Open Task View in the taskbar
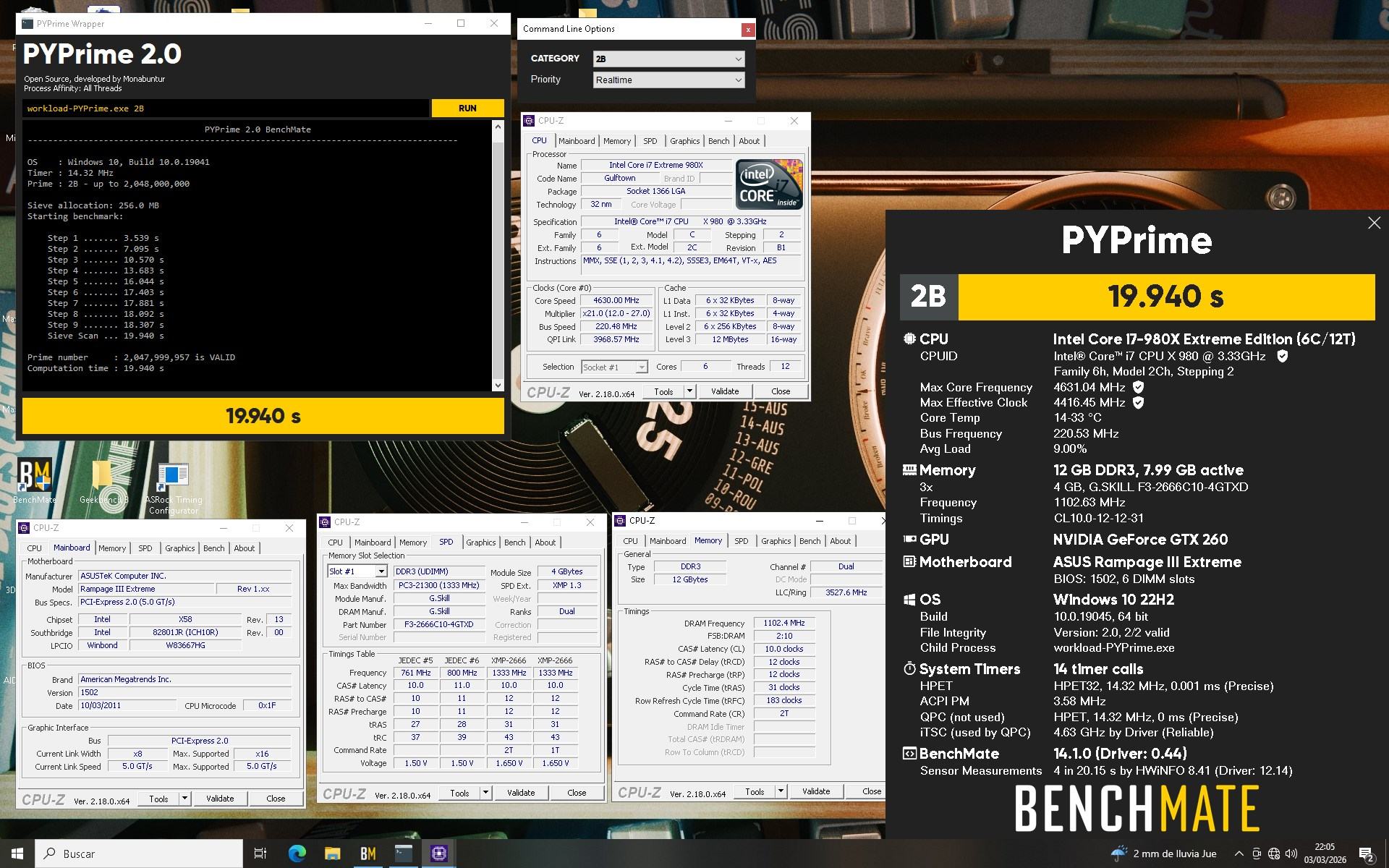The height and width of the screenshot is (868, 1389). pos(260,854)
